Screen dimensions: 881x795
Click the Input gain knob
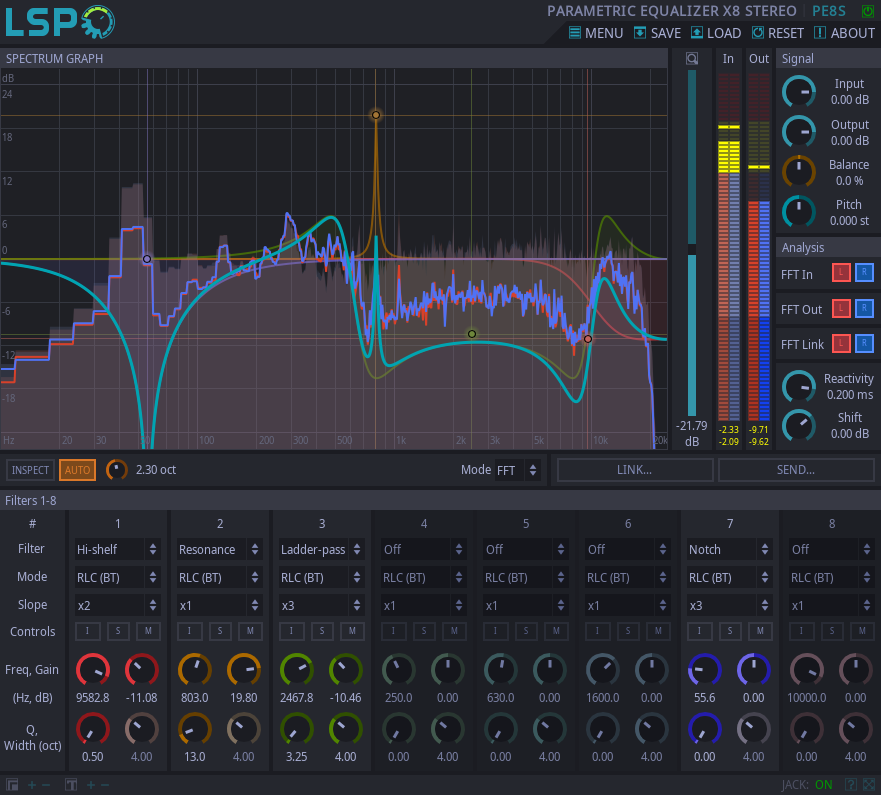pos(799,92)
